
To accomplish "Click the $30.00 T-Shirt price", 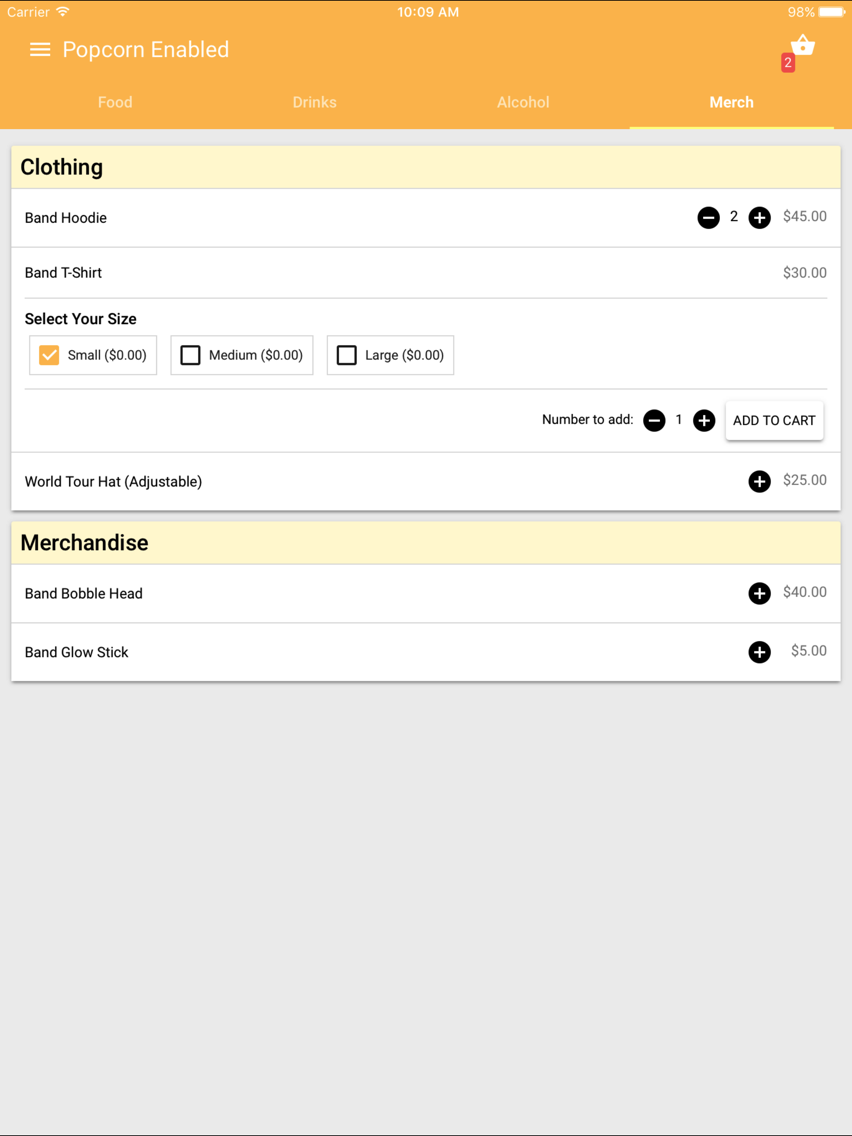I will [x=805, y=272].
